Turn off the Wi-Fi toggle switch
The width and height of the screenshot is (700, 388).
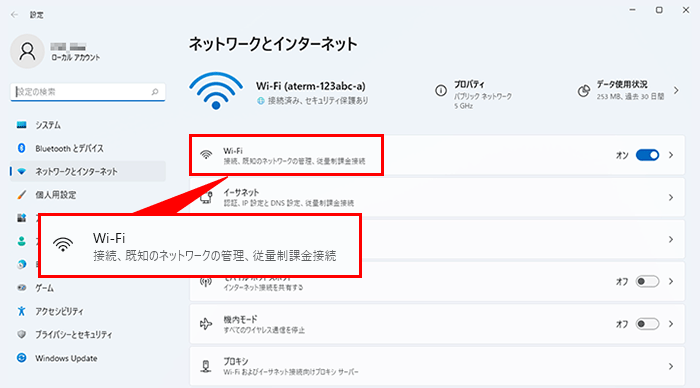click(x=647, y=155)
